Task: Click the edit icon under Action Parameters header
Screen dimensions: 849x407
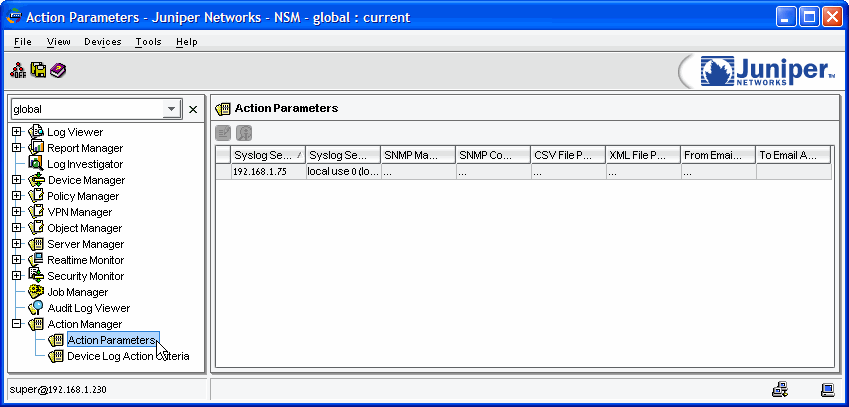Action: click(x=223, y=133)
